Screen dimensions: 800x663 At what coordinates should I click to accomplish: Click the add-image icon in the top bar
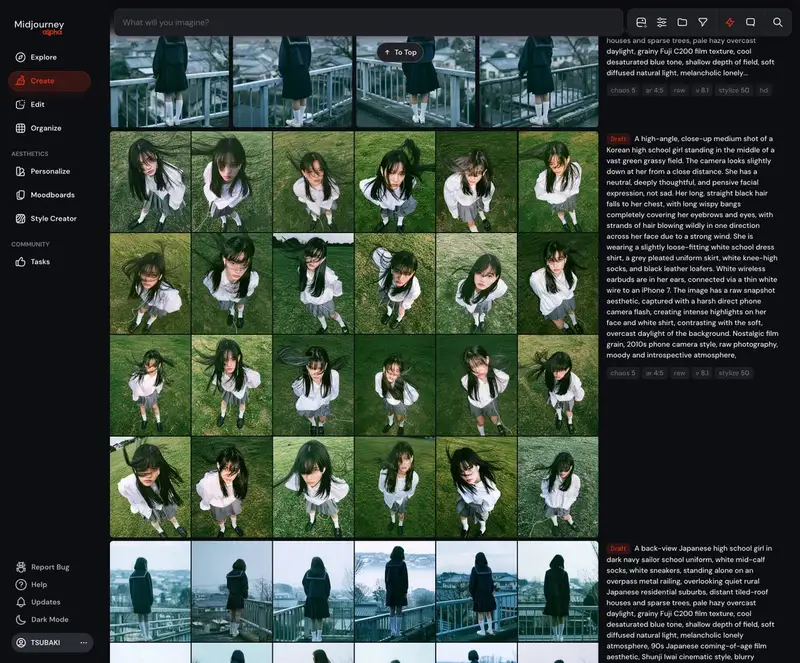pyautogui.click(x=641, y=22)
